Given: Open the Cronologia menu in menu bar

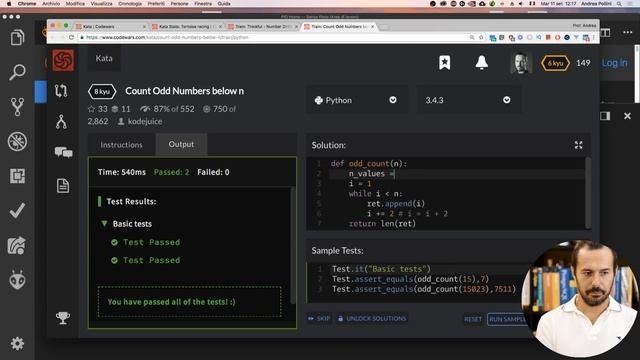Looking at the screenshot, I should [130, 4].
